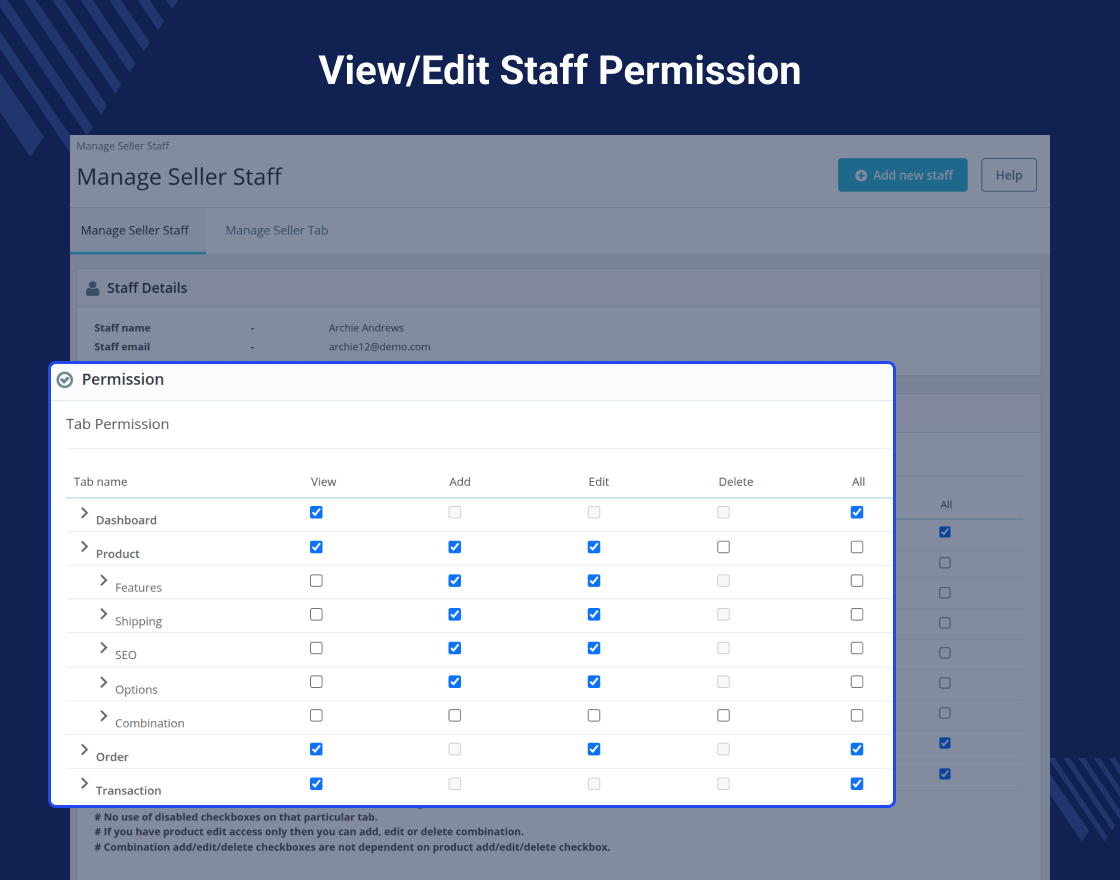Screen dimensions: 1120x880
Task: Enable SEO View permission
Action: [x=316, y=648]
